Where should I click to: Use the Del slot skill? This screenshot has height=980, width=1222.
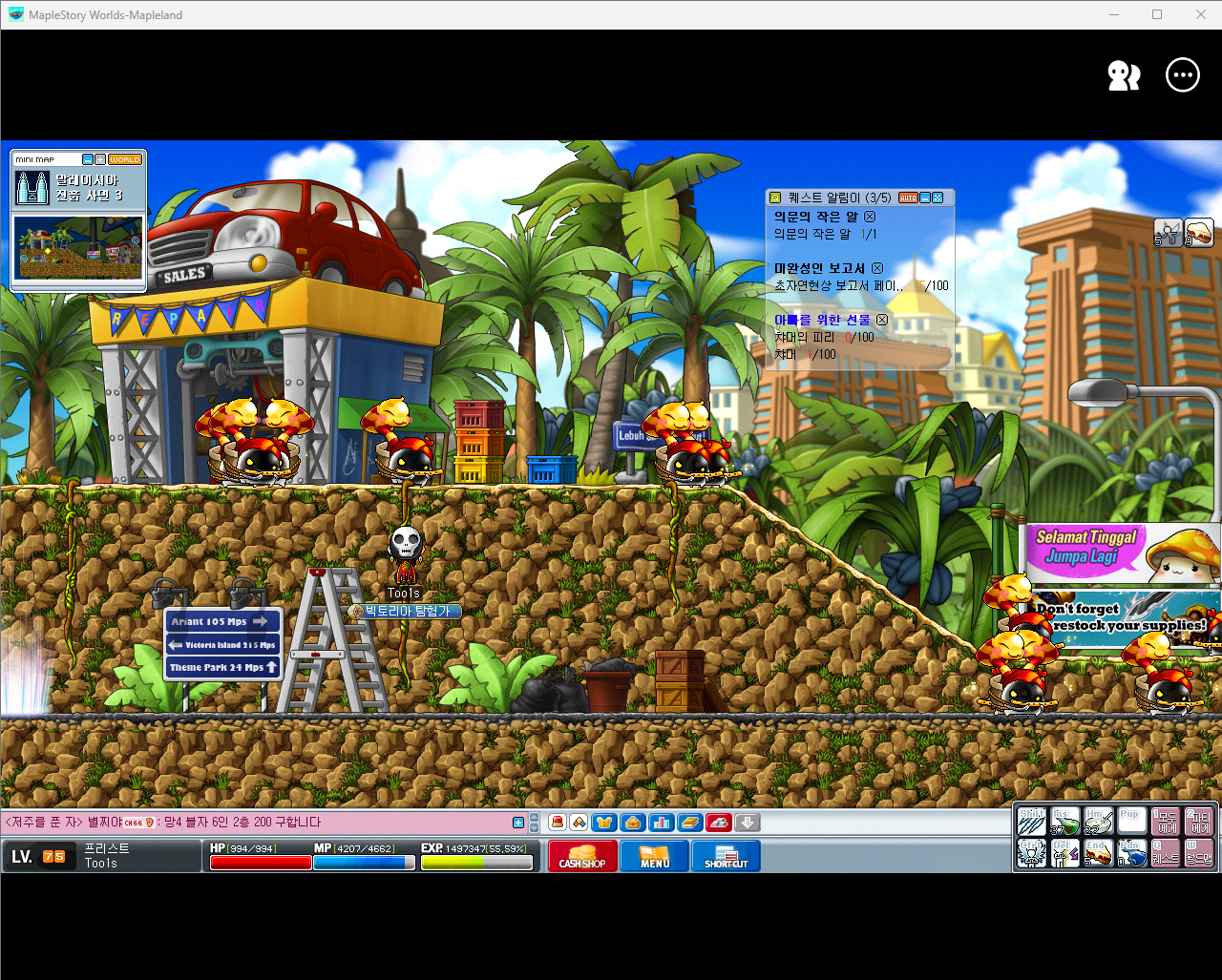tap(1065, 853)
